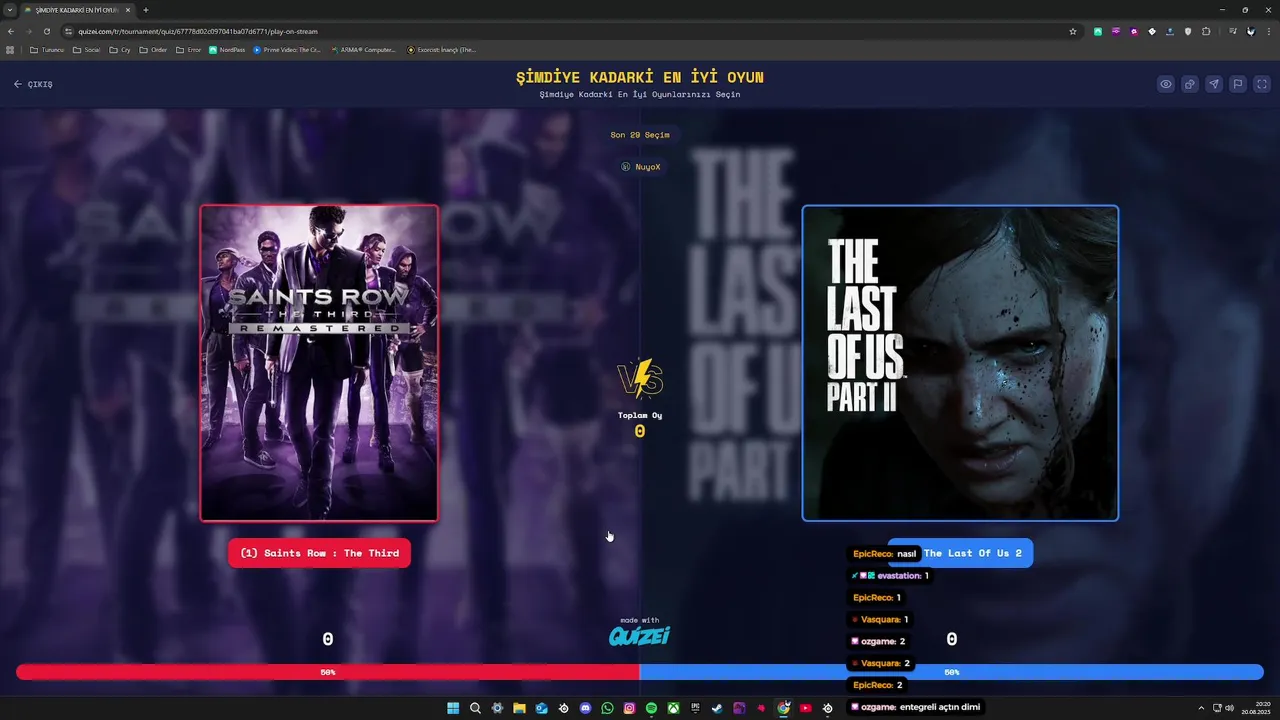The image size is (1280, 720).
Task: Click the flag report icon
Action: click(x=1238, y=84)
